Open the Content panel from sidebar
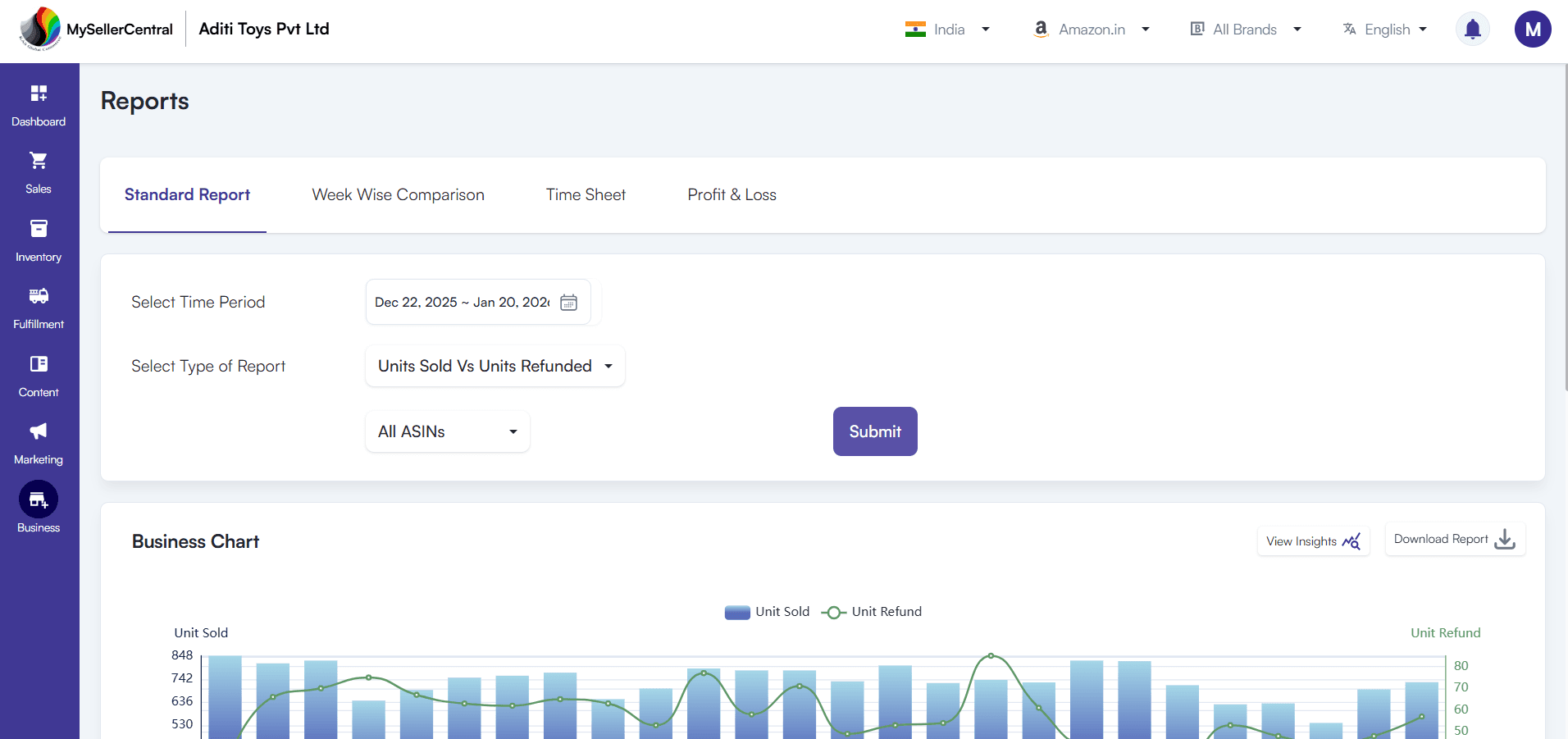The image size is (1568, 739). [39, 372]
